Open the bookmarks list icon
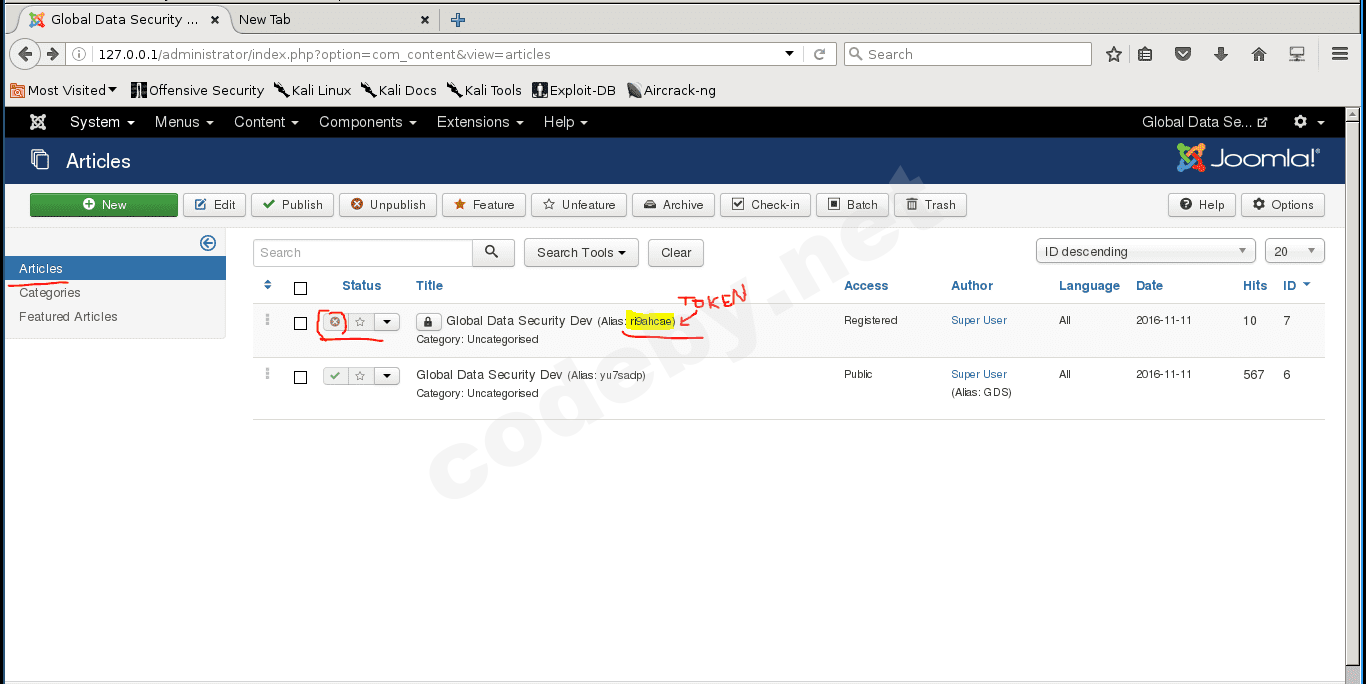This screenshot has height=684, width=1366. [1146, 54]
